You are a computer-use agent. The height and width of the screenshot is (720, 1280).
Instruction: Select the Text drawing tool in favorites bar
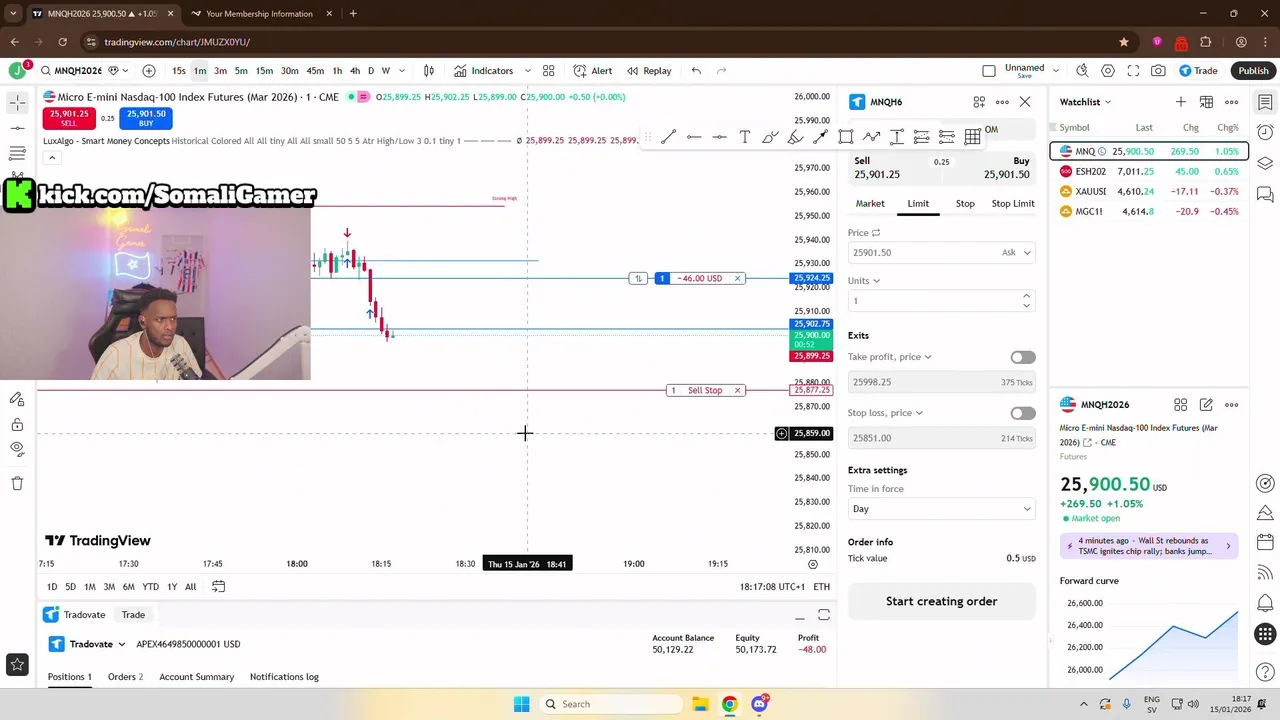pyautogui.click(x=744, y=137)
